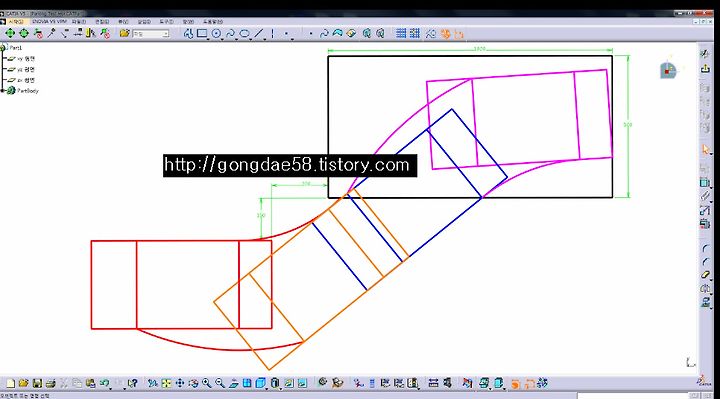Select Part1 in the specification tree
720x399 pixels.
click(x=16, y=48)
